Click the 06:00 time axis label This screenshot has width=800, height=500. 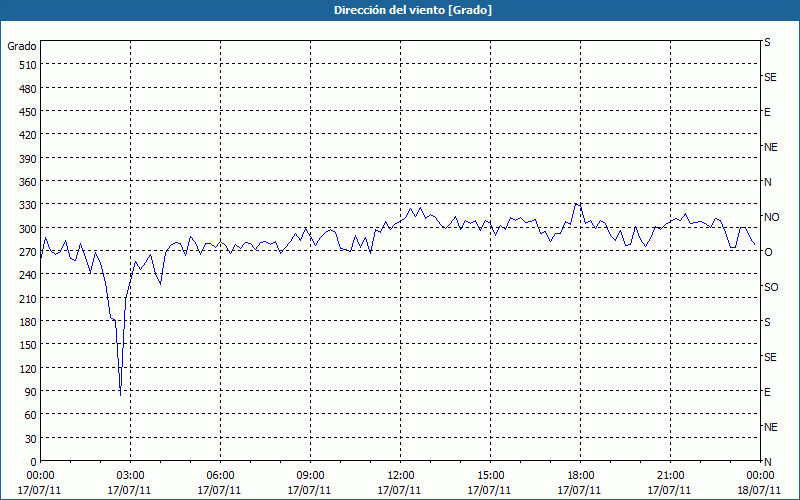[x=220, y=476]
